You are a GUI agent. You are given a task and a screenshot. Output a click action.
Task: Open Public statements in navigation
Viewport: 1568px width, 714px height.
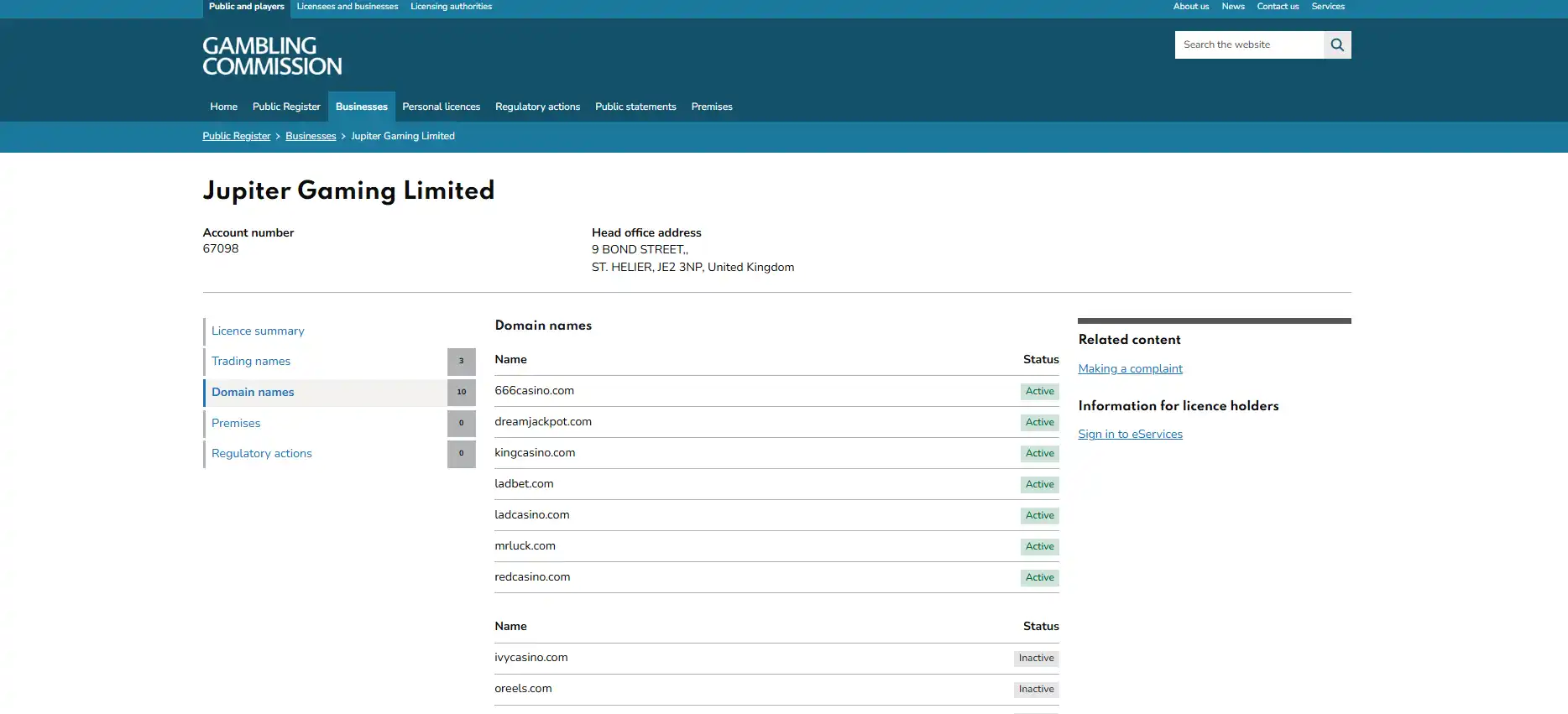coord(635,107)
